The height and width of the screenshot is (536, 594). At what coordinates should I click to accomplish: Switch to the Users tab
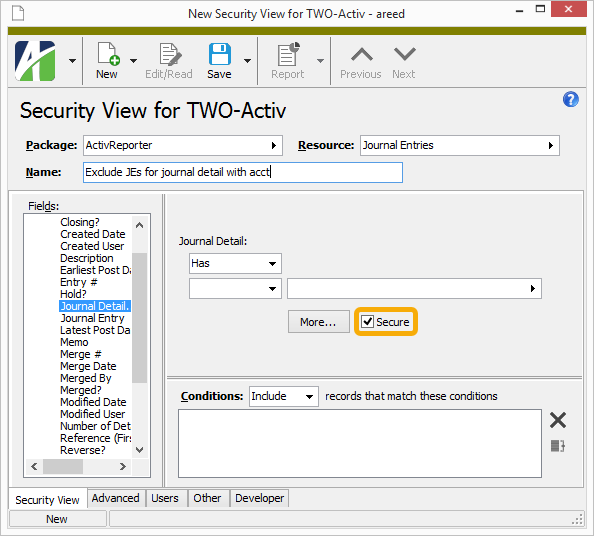pyautogui.click(x=165, y=498)
